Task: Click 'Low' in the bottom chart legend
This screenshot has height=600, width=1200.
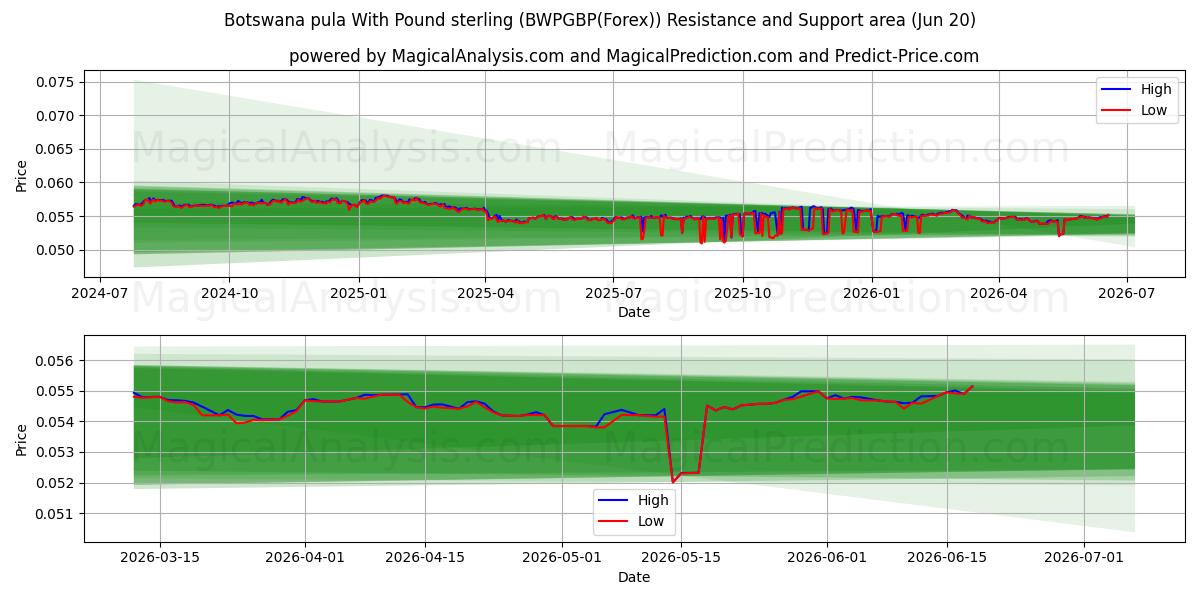Action: click(651, 520)
